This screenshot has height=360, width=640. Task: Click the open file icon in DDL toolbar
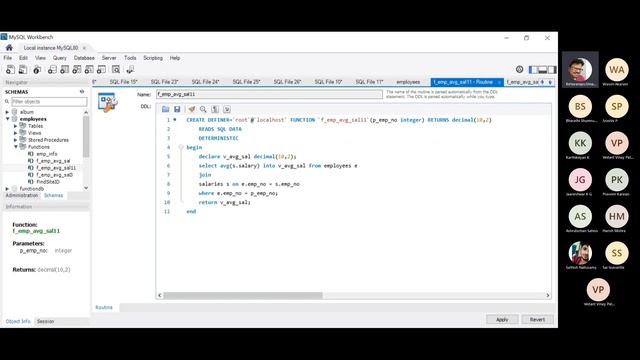(x=165, y=109)
